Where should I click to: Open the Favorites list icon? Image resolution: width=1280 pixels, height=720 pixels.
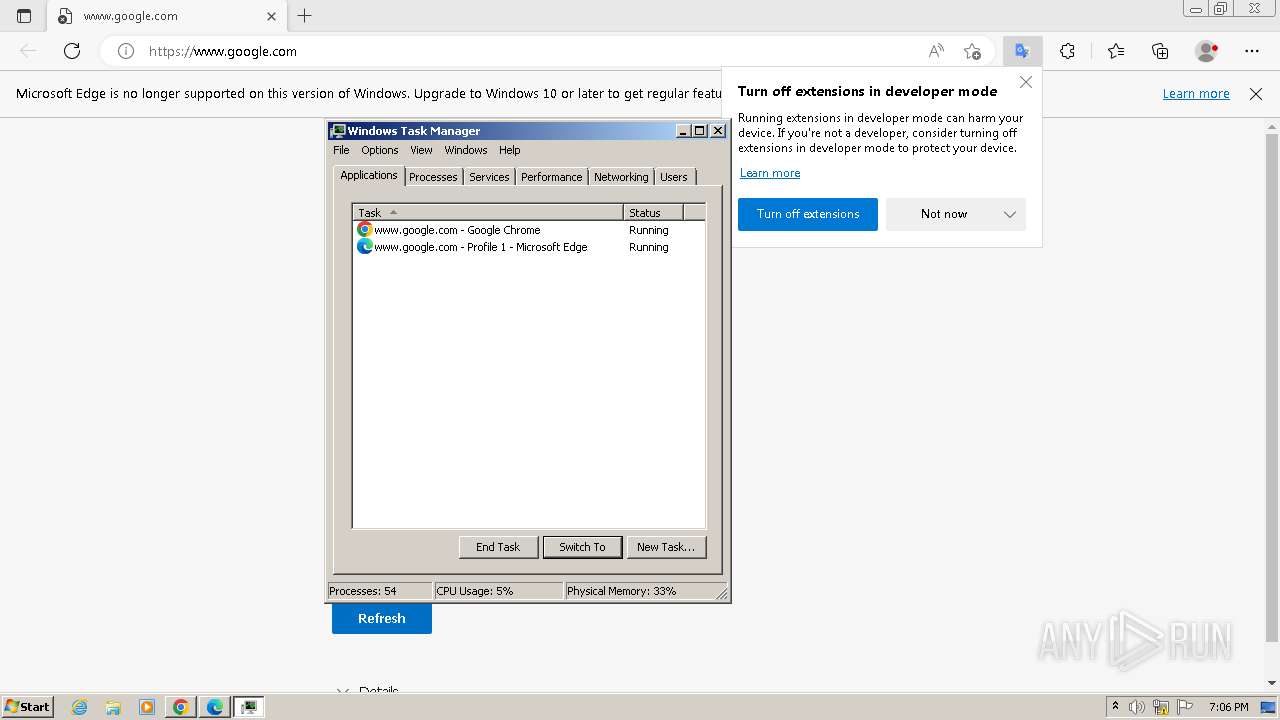coord(1116,51)
